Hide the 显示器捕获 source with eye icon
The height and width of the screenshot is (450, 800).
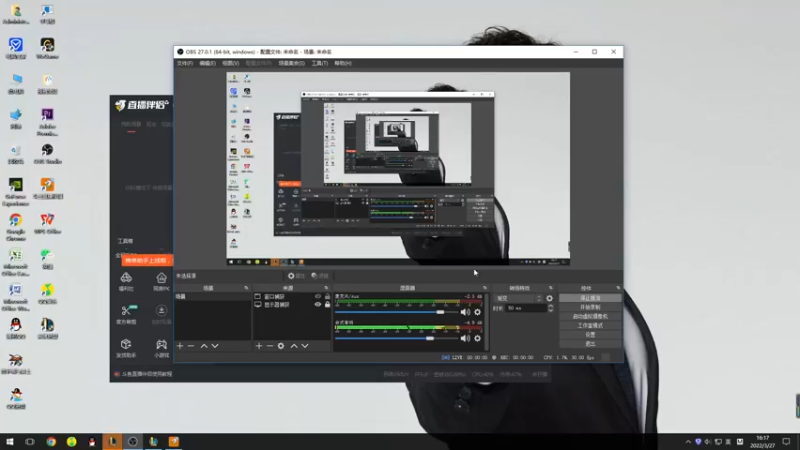click(318, 305)
